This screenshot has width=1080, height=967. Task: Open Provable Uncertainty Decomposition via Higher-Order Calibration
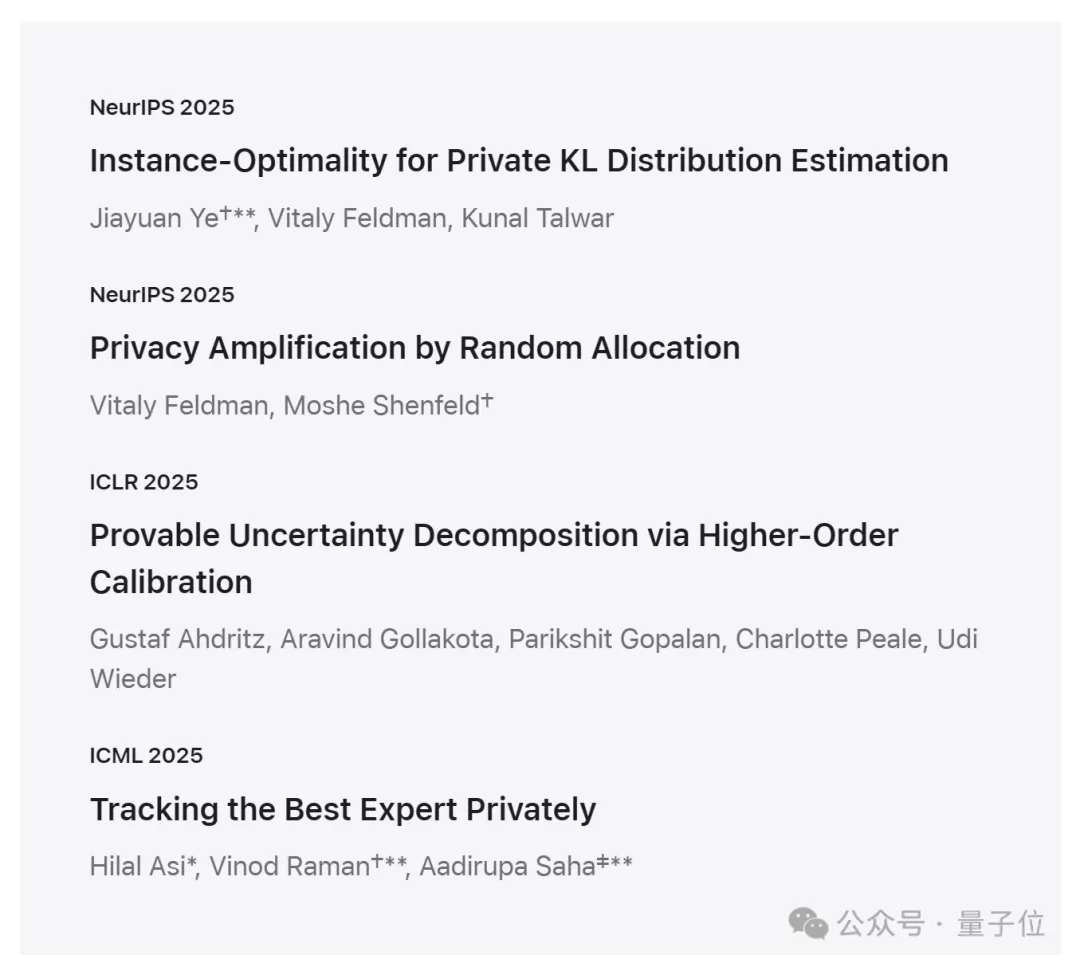click(x=494, y=536)
